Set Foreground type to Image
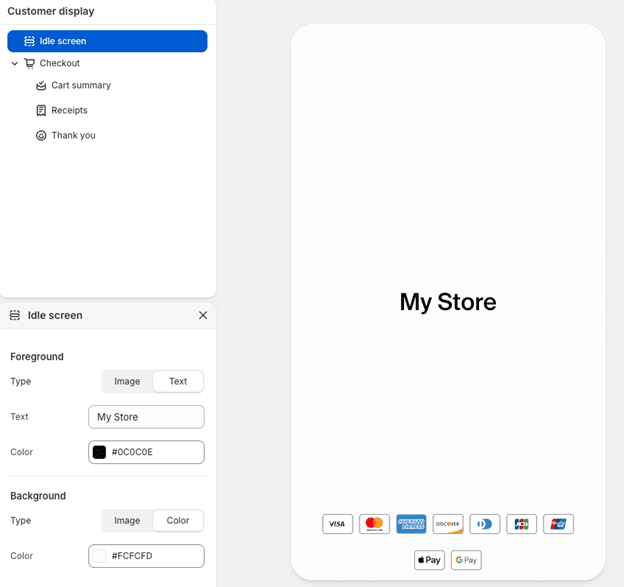 [x=127, y=381]
